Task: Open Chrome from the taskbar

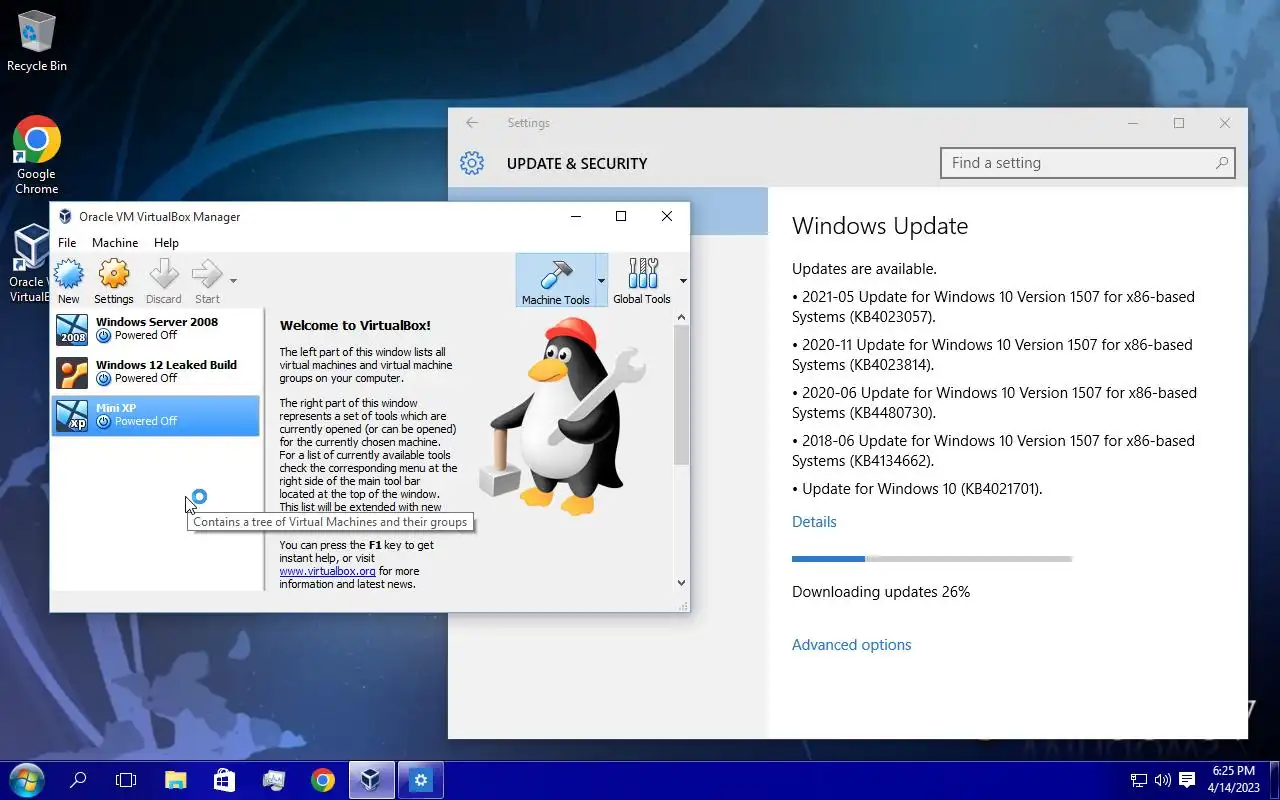Action: click(x=322, y=780)
